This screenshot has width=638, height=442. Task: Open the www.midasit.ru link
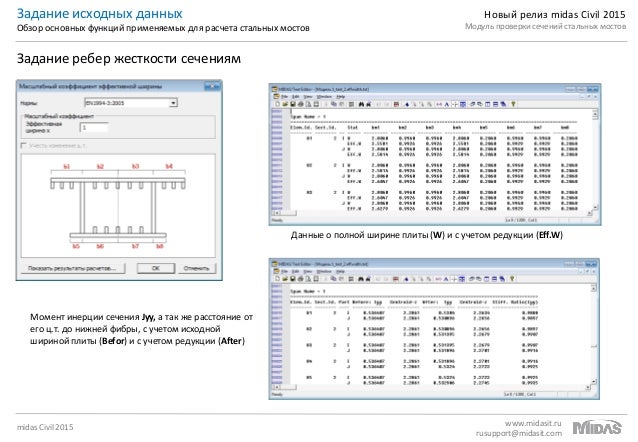(x=533, y=423)
